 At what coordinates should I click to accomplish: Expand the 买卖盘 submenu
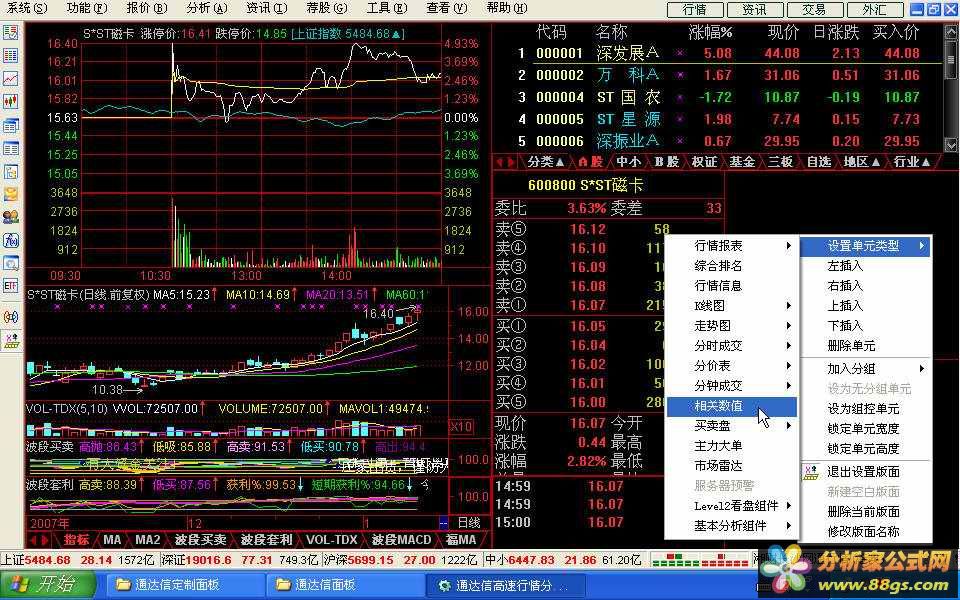pyautogui.click(x=732, y=426)
